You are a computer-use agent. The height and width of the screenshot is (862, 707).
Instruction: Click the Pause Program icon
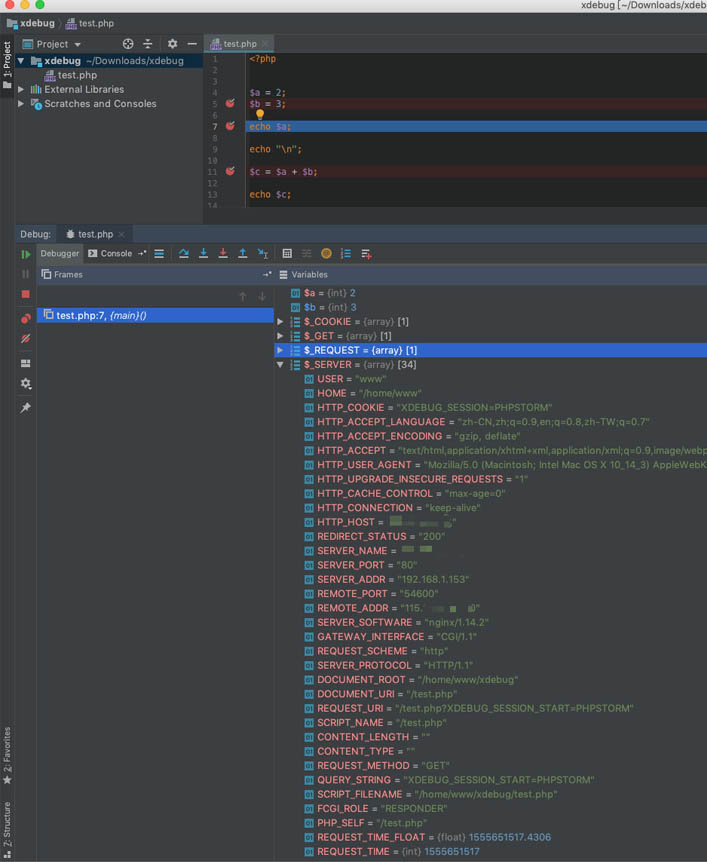point(25,274)
